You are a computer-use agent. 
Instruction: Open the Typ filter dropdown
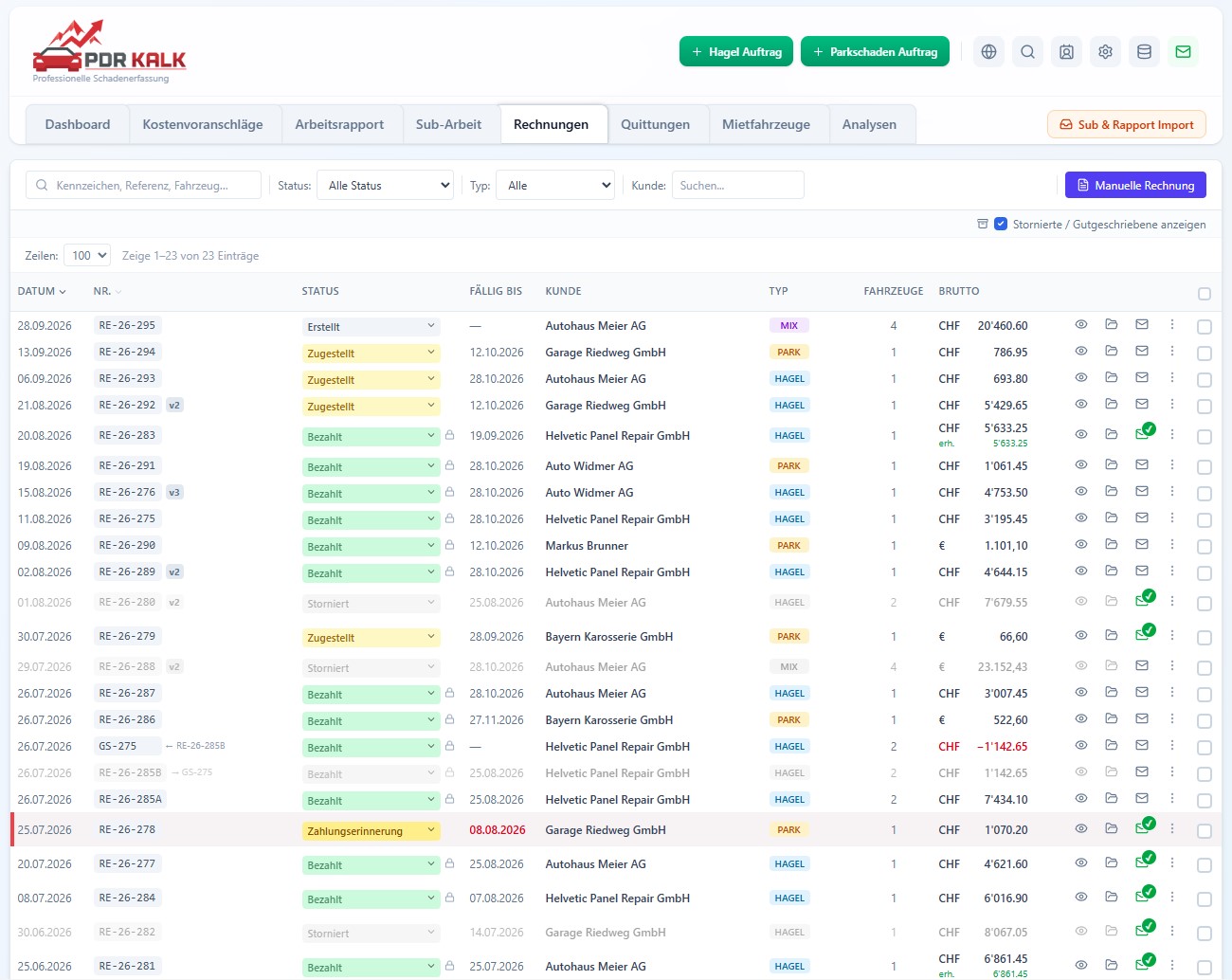pos(555,186)
